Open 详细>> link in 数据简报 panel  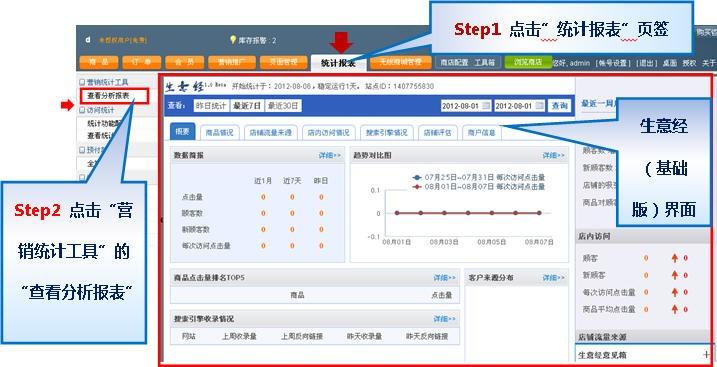[330, 156]
